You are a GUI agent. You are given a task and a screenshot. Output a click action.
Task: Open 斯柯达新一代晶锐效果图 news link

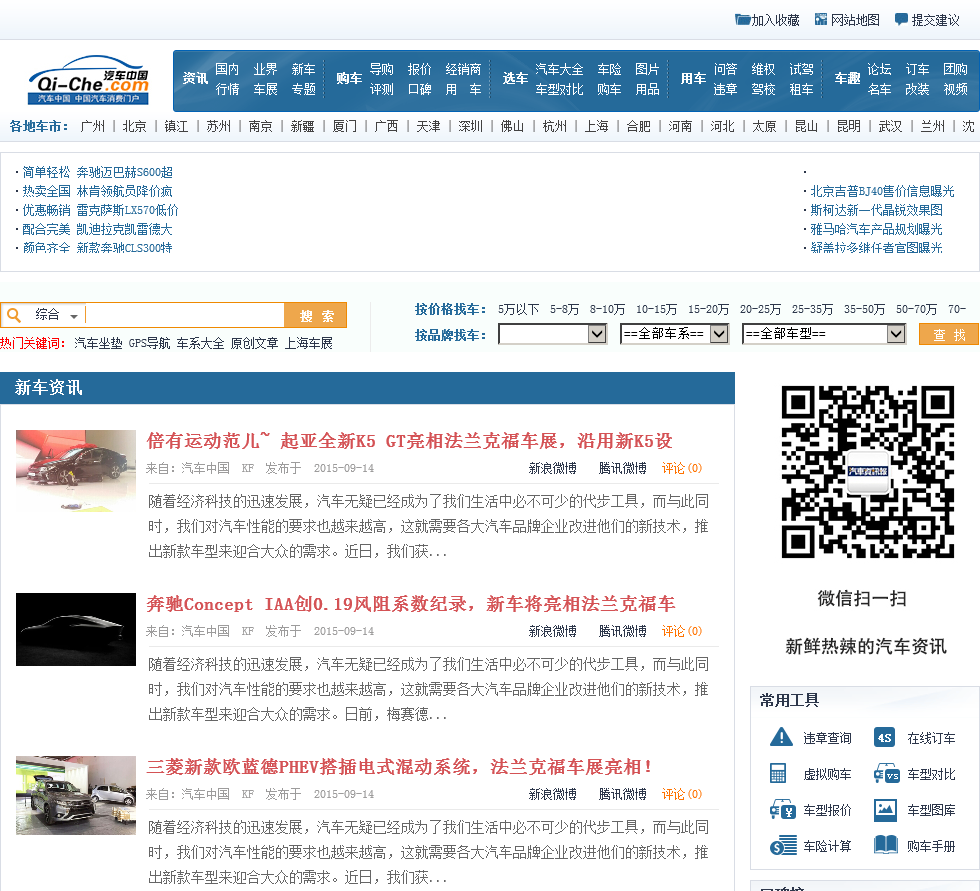876,210
